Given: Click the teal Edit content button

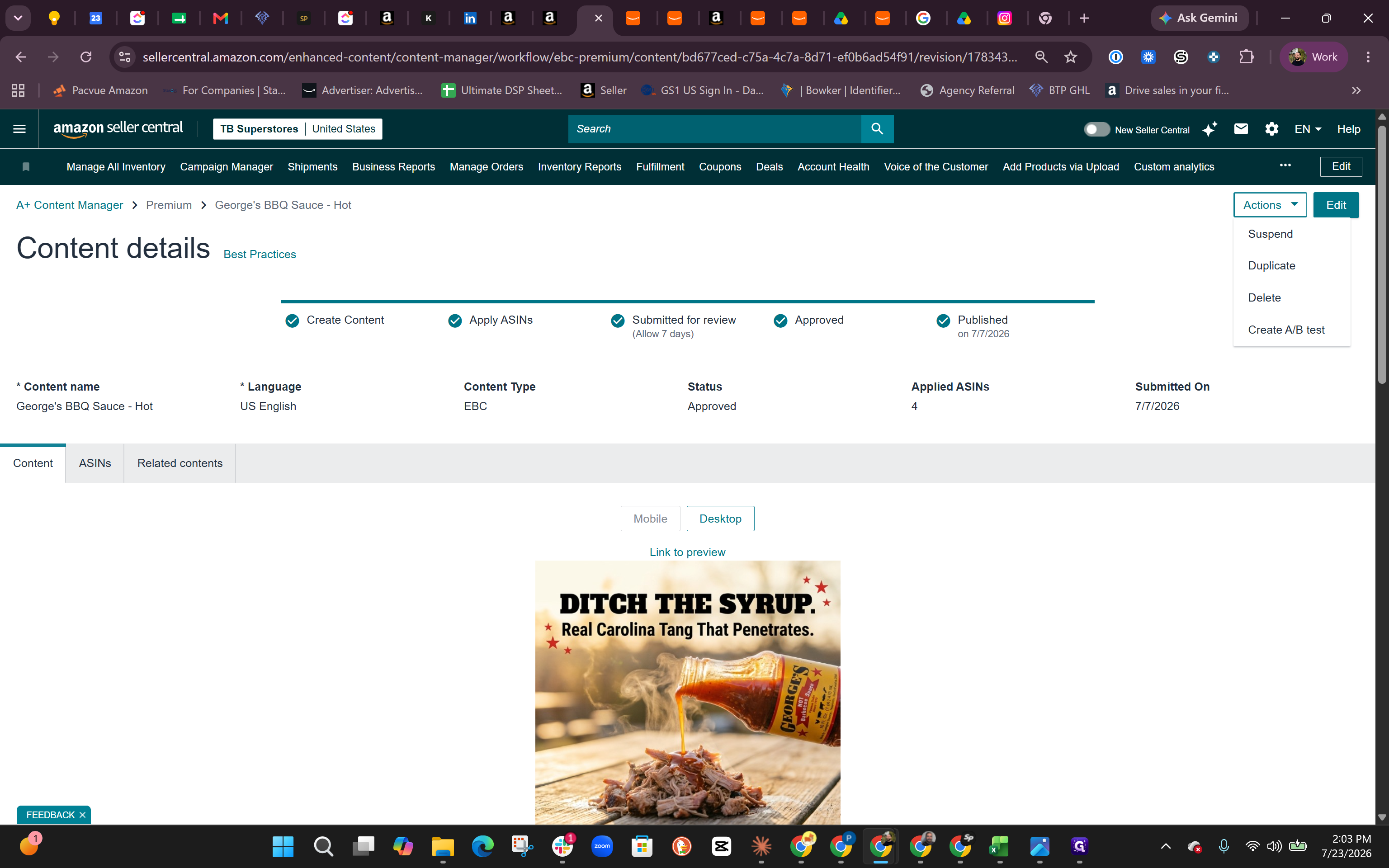Looking at the screenshot, I should 1336,205.
